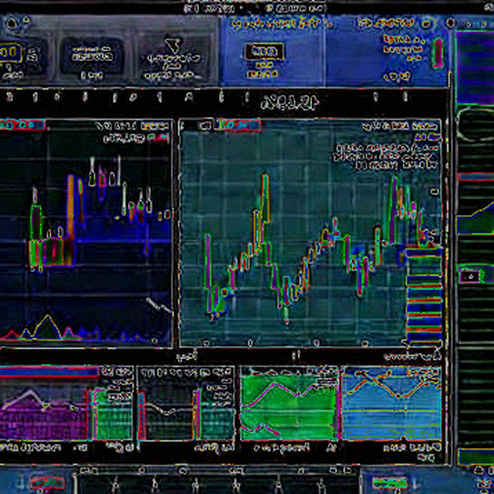Click the red oval icon in bottom-left corner

tap(47, 483)
